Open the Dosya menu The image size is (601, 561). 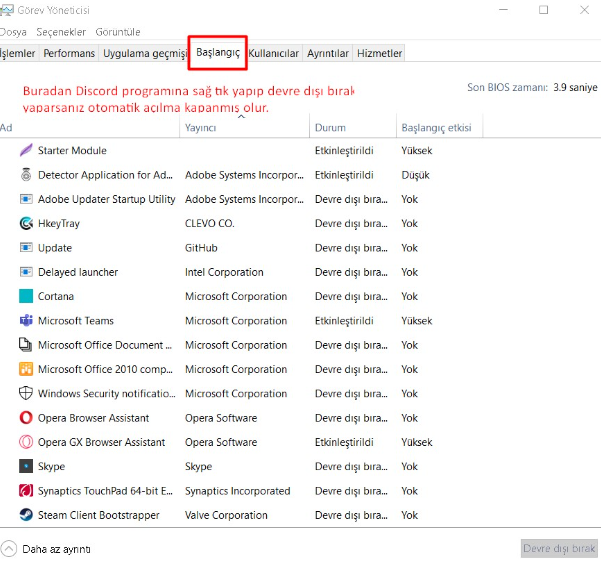[x=13, y=32]
